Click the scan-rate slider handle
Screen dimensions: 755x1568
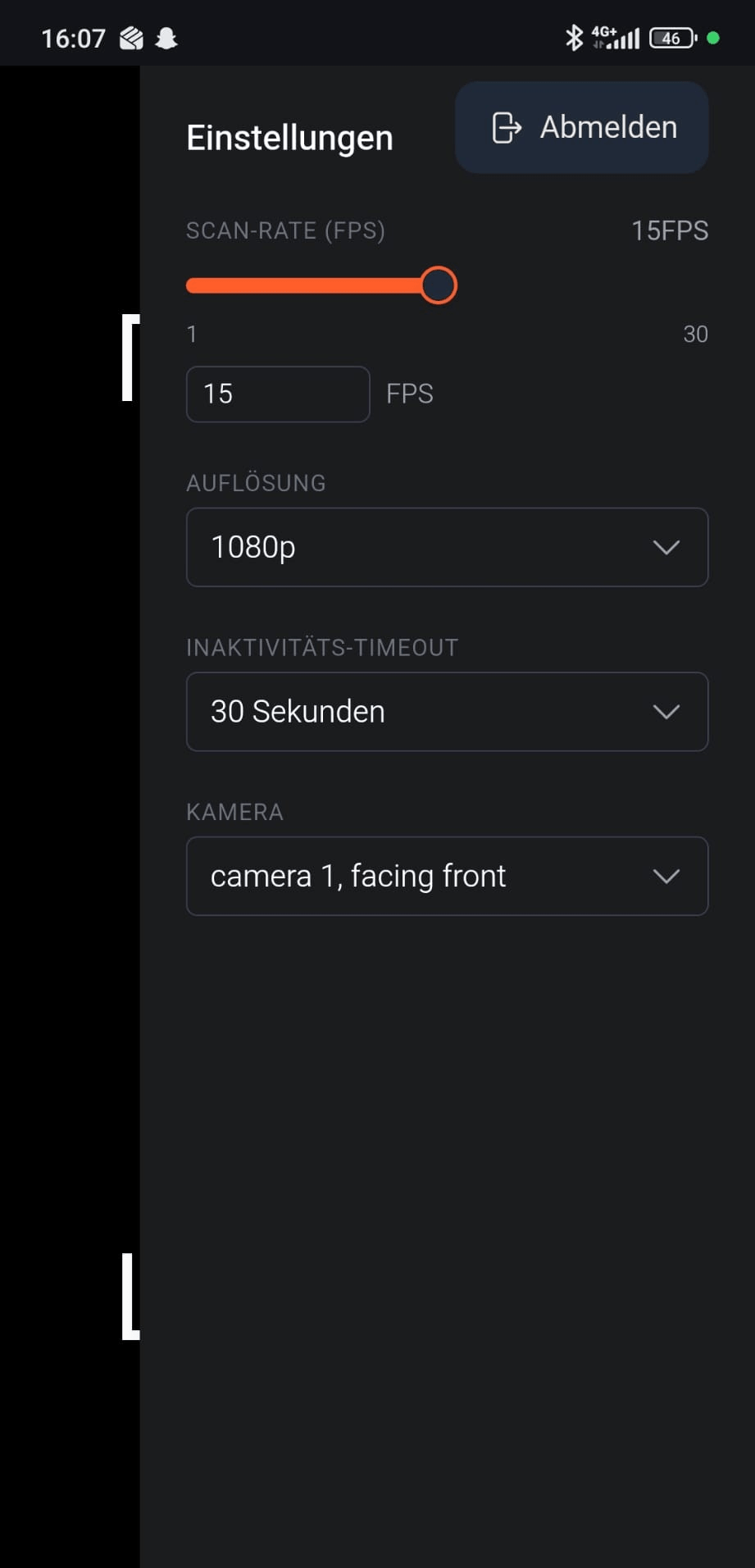coord(438,285)
